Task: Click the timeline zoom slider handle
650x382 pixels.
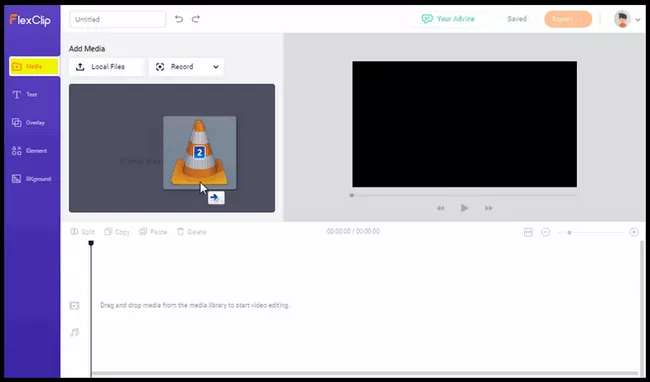Action: [570, 232]
